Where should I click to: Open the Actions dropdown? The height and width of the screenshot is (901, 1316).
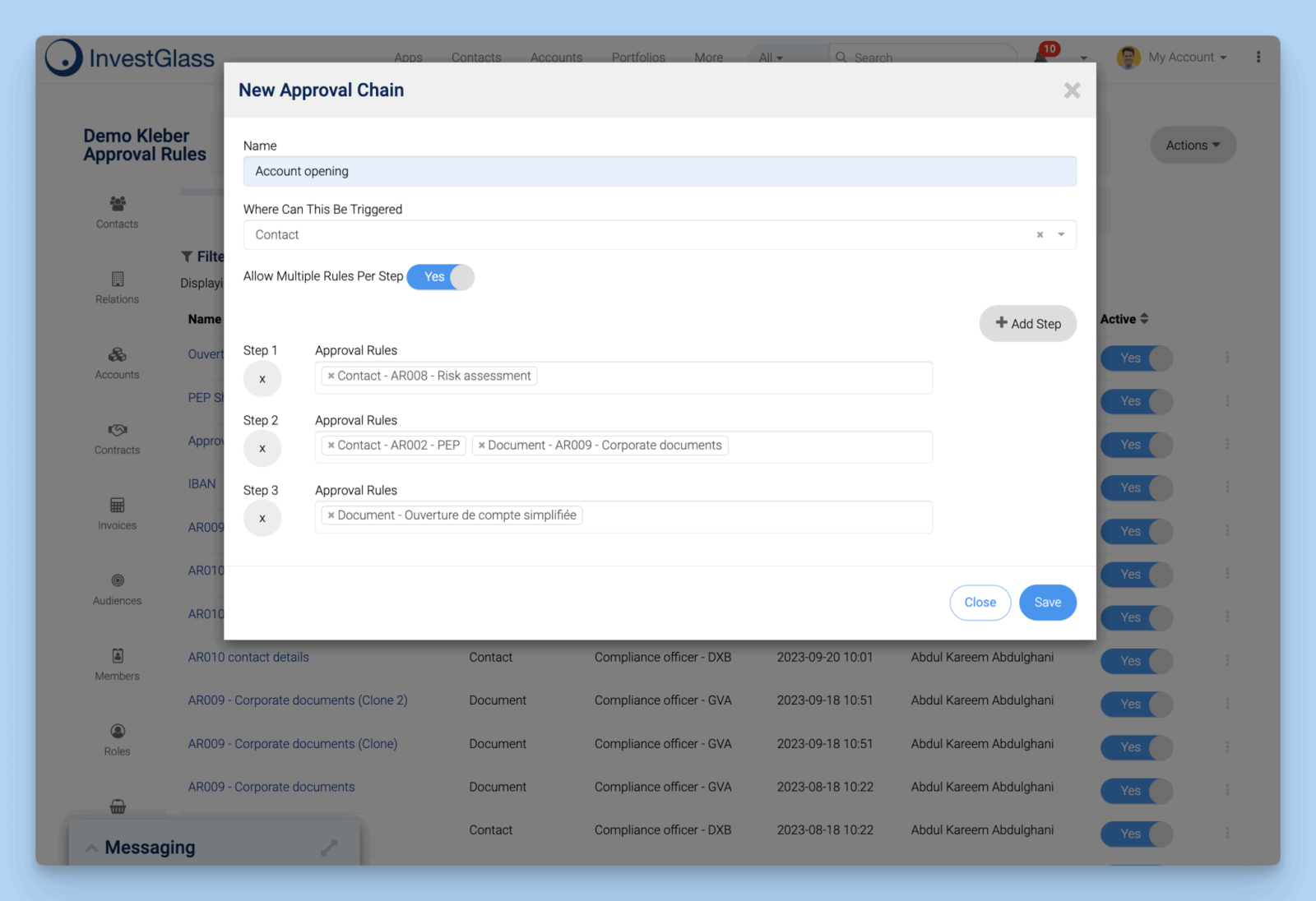[x=1193, y=146]
